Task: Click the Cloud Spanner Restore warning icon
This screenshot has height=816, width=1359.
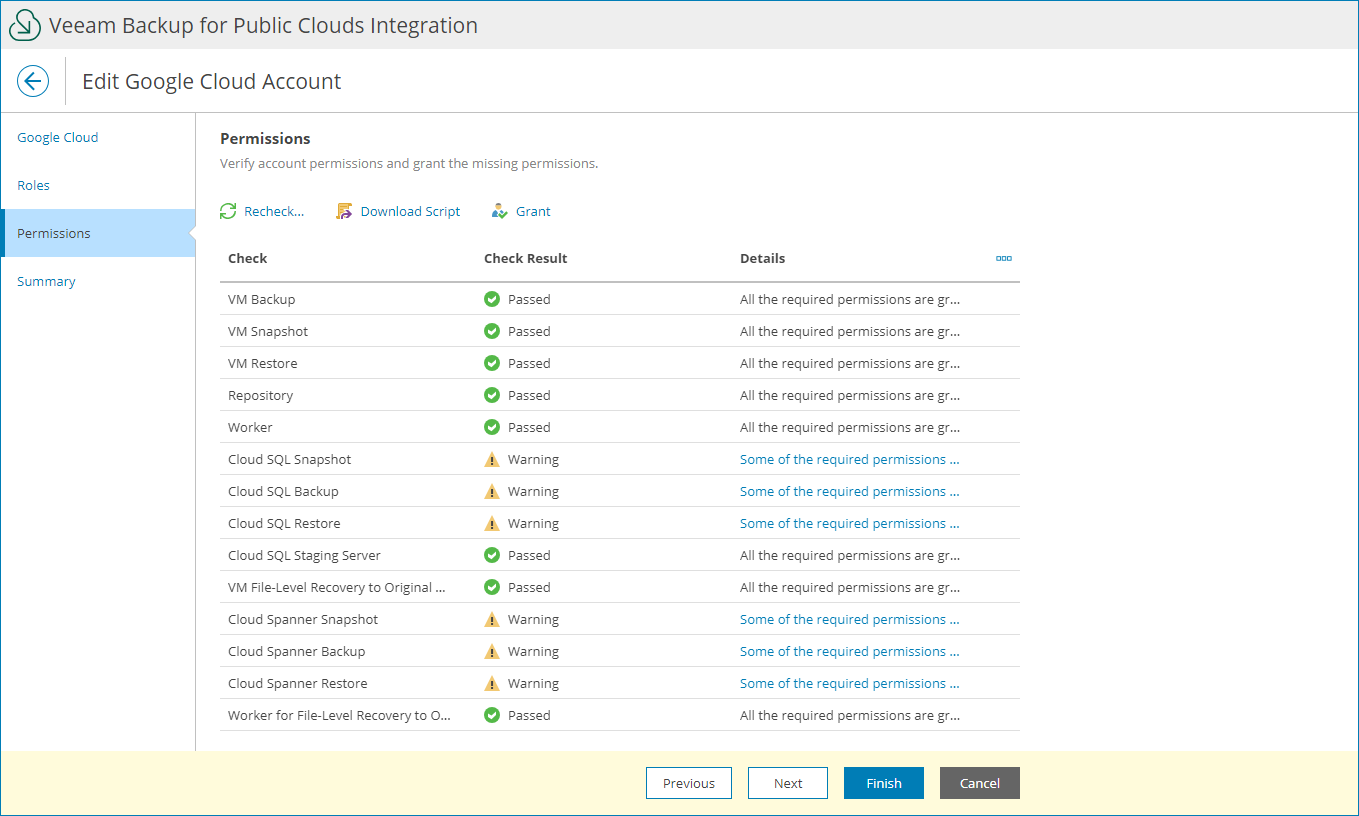Action: (492, 684)
